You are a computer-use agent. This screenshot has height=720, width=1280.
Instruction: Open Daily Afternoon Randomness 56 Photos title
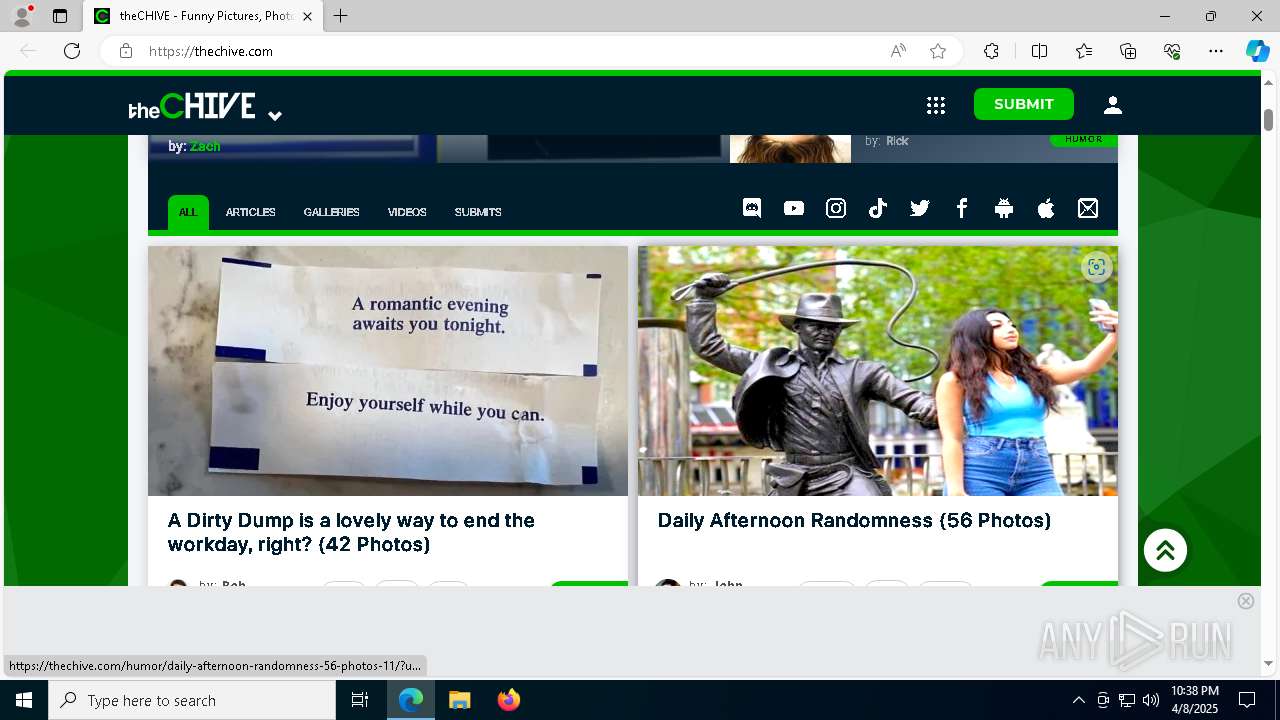[854, 520]
